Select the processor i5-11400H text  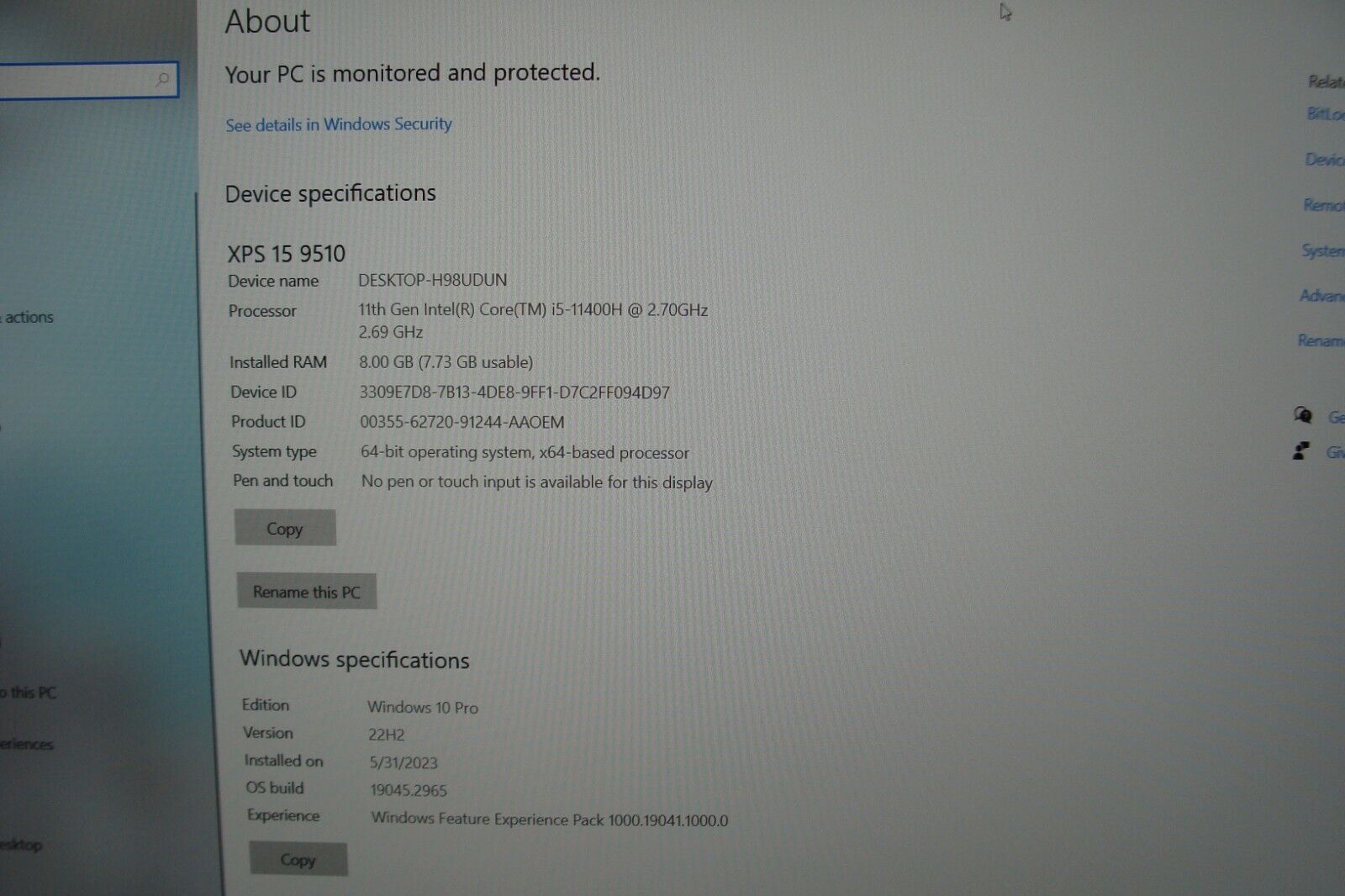point(533,320)
